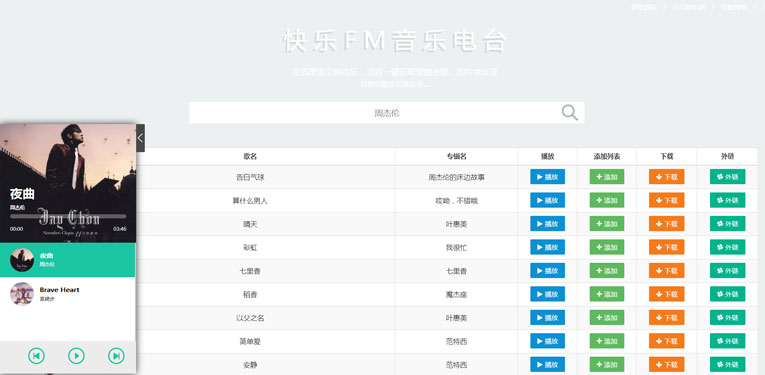
Task: Download the song 告白气球
Action: [666, 177]
